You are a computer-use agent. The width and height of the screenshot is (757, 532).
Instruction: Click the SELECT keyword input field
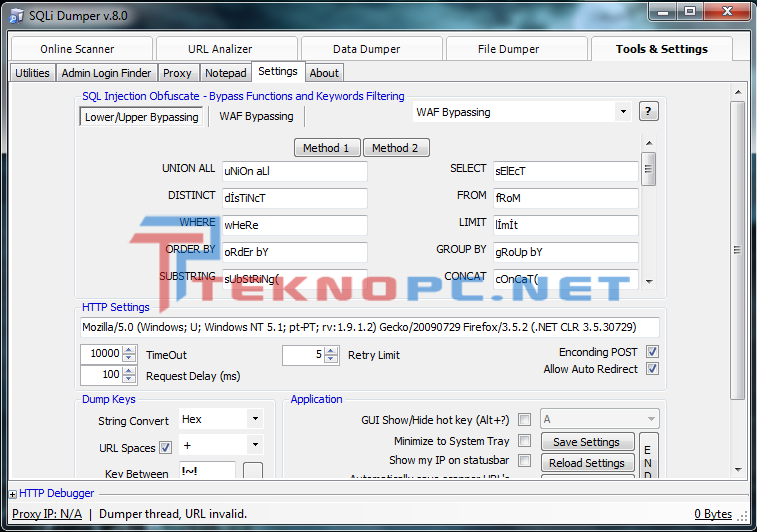[x=566, y=171]
